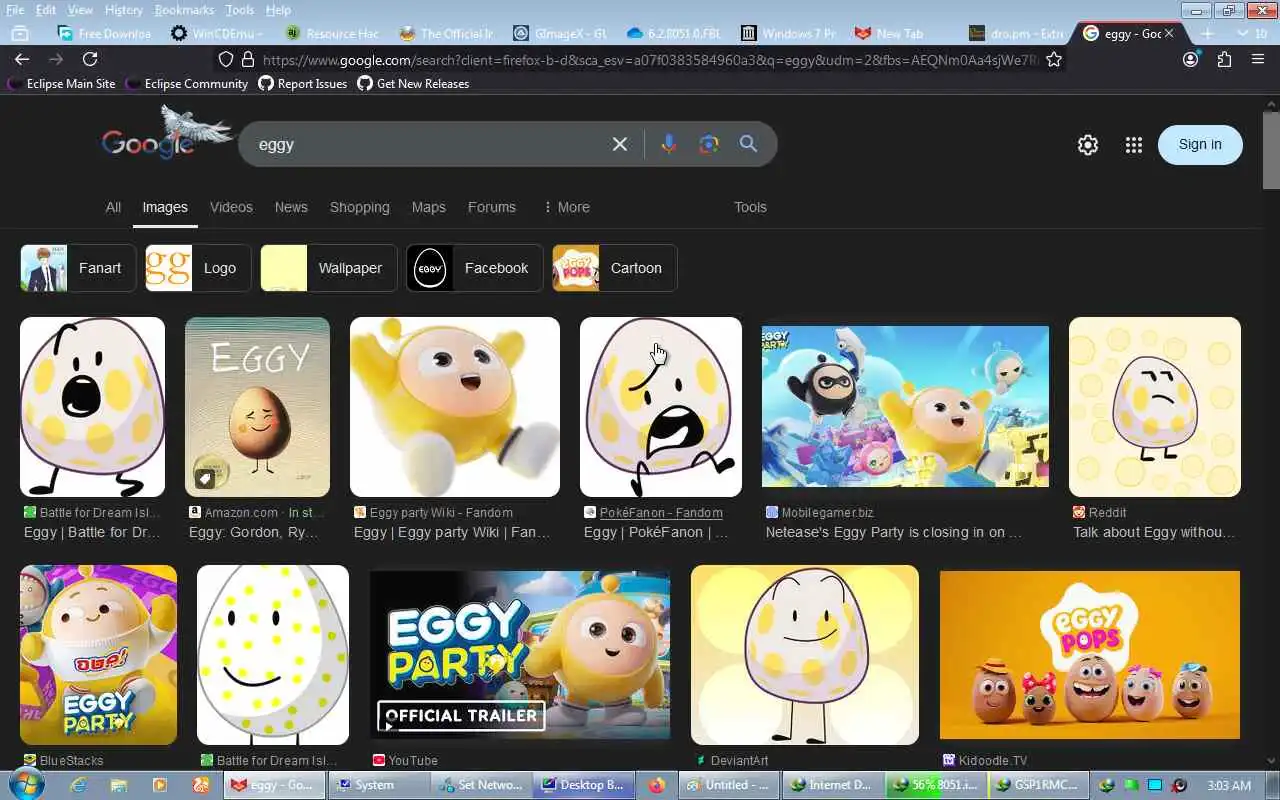Click the tracking protection shield icon

click(x=226, y=60)
